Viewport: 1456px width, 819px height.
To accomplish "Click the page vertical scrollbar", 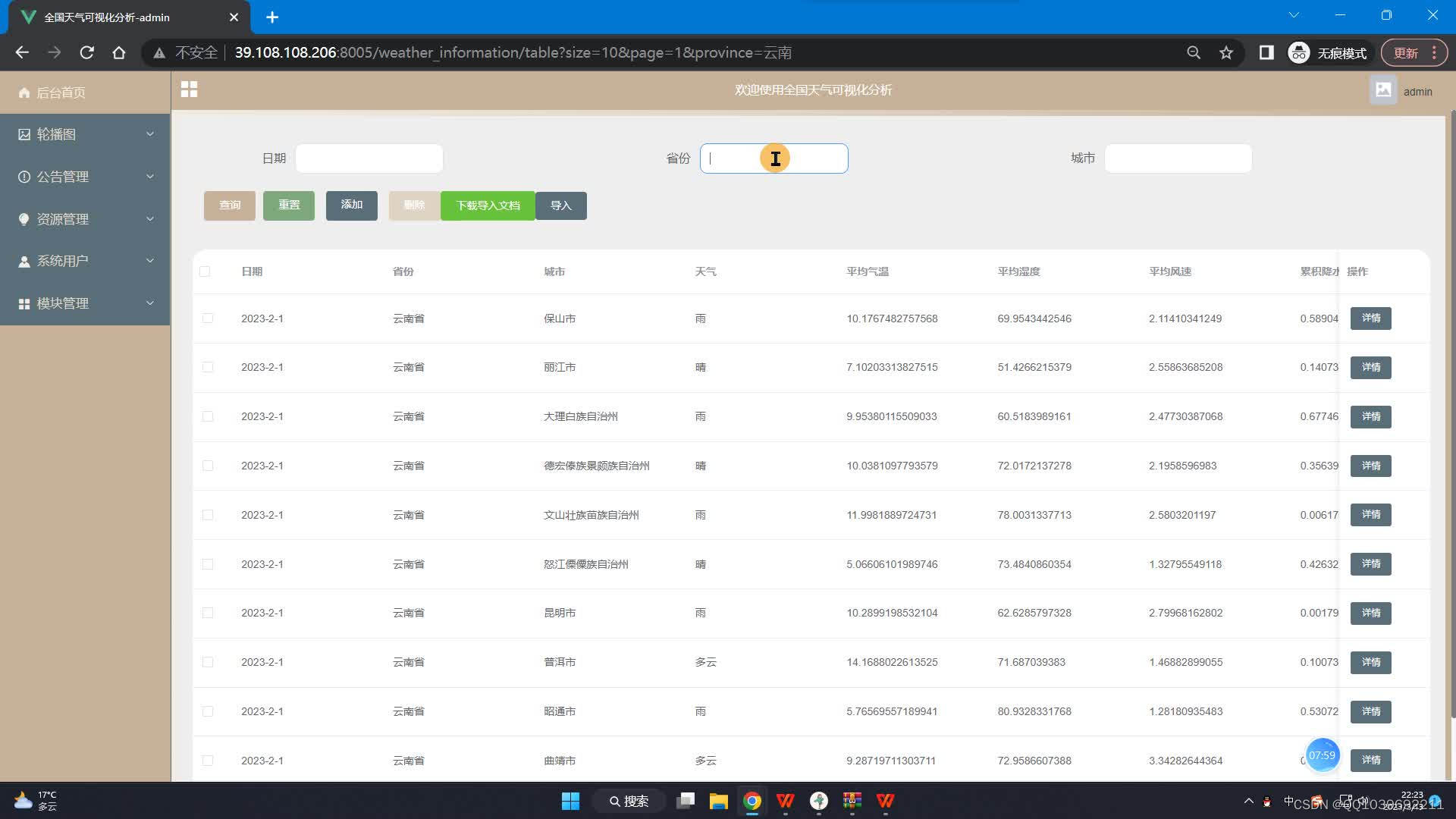I will coord(1452,413).
